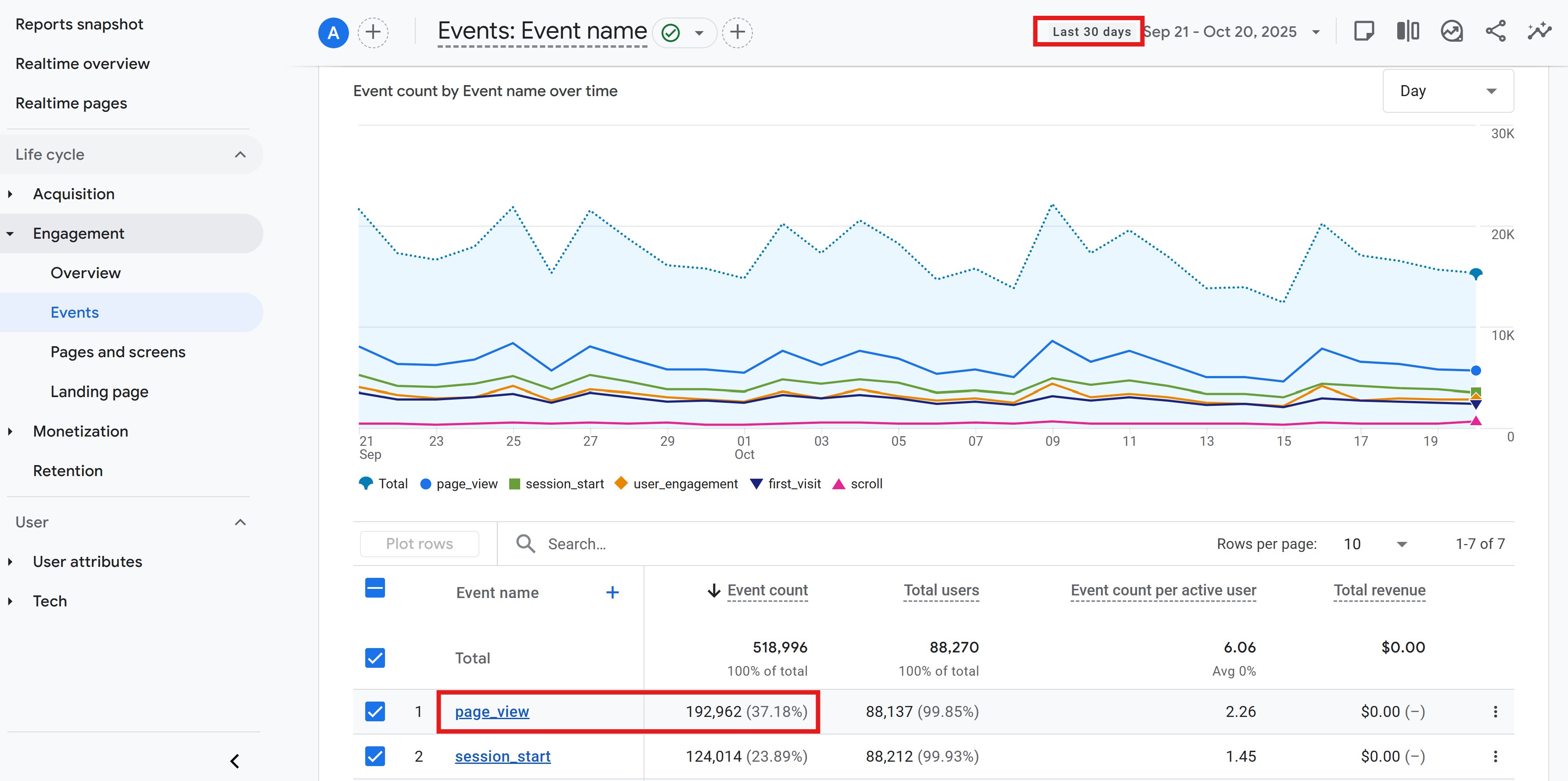Click the compare columns icon

(1407, 32)
